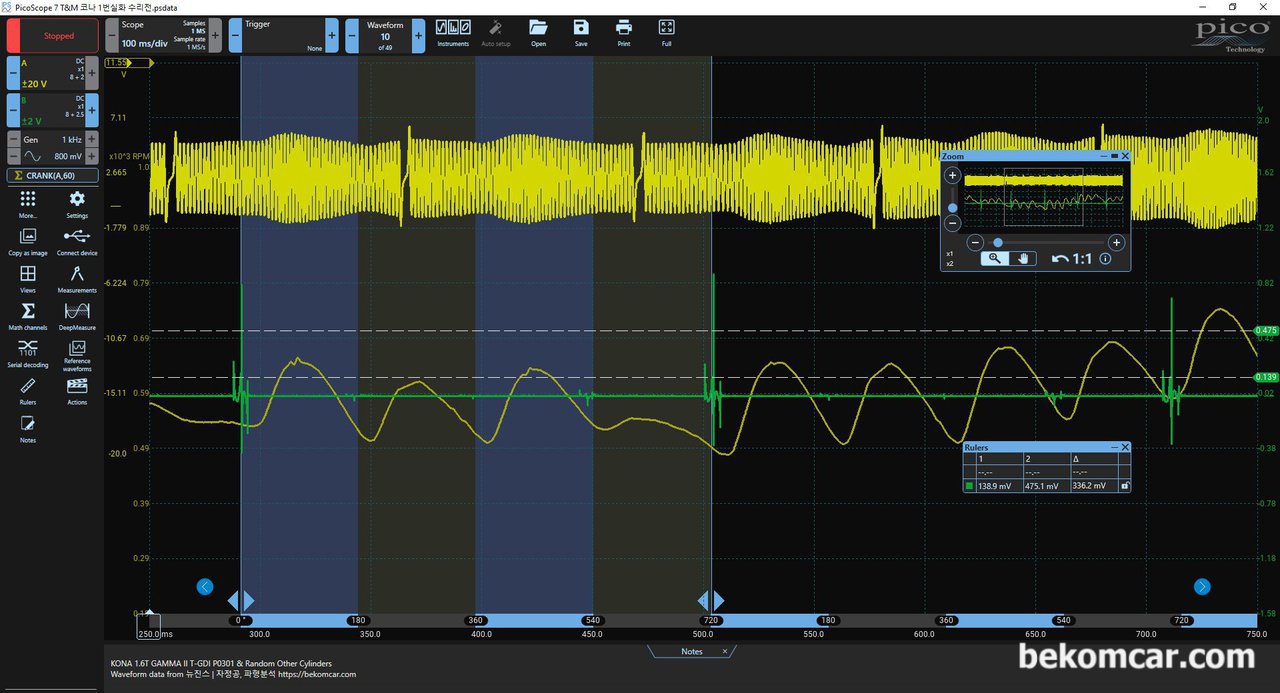This screenshot has width=1280, height=693.
Task: Open the Instruments toolbar icon
Action: tap(453, 32)
